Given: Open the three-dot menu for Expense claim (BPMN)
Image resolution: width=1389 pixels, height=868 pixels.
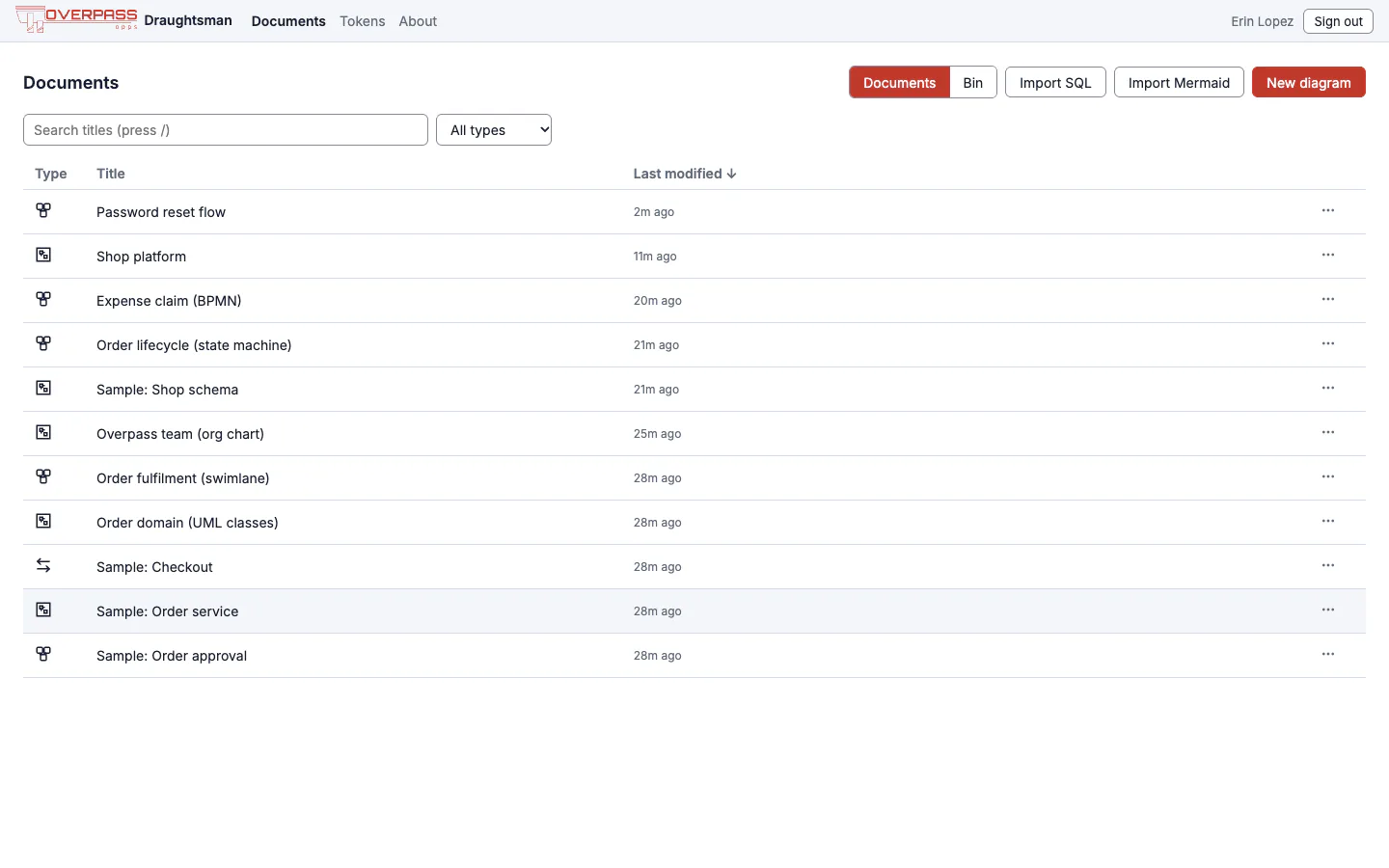Looking at the screenshot, I should coord(1328,299).
